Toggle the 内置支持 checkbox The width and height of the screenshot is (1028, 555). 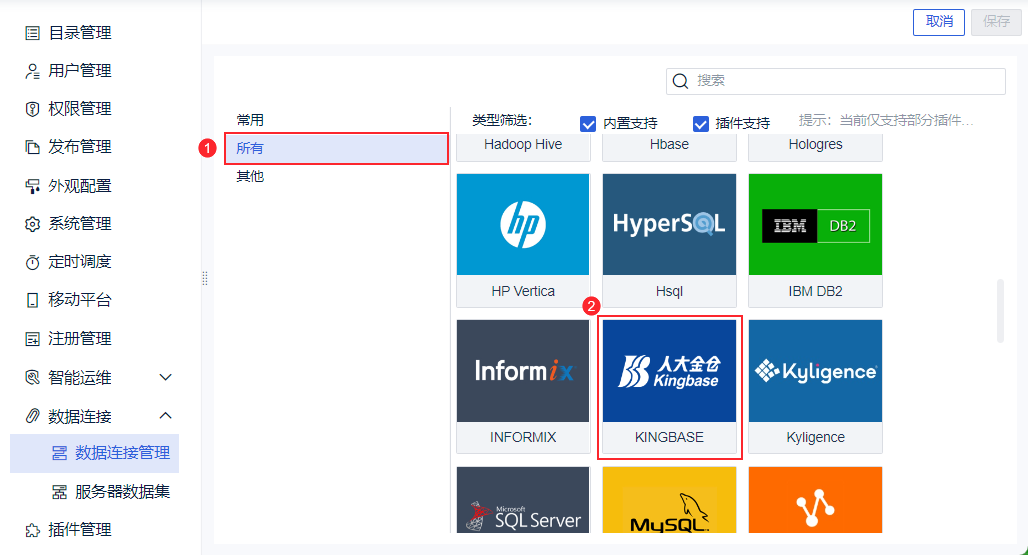pos(588,123)
